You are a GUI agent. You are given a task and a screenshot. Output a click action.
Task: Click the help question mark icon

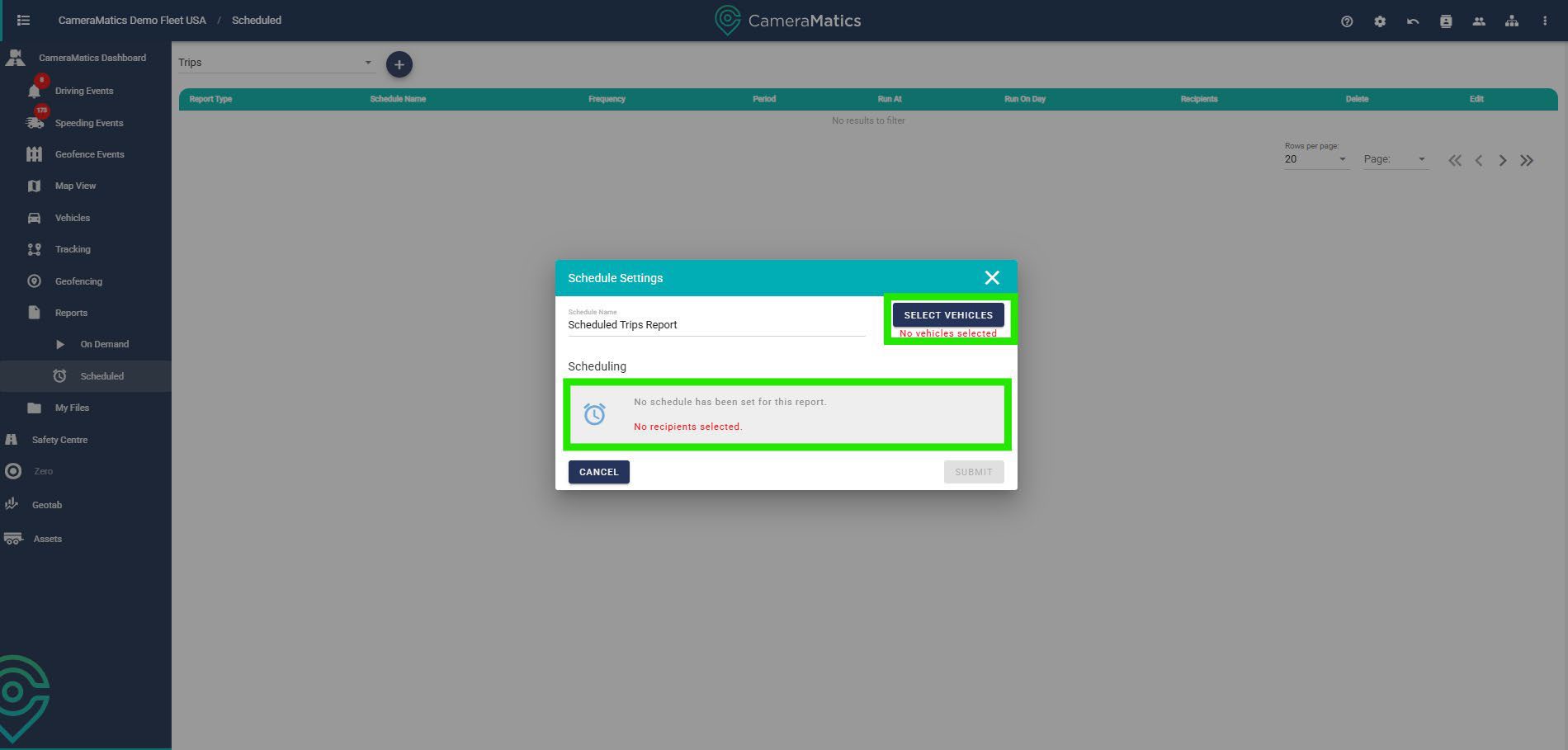[x=1347, y=21]
